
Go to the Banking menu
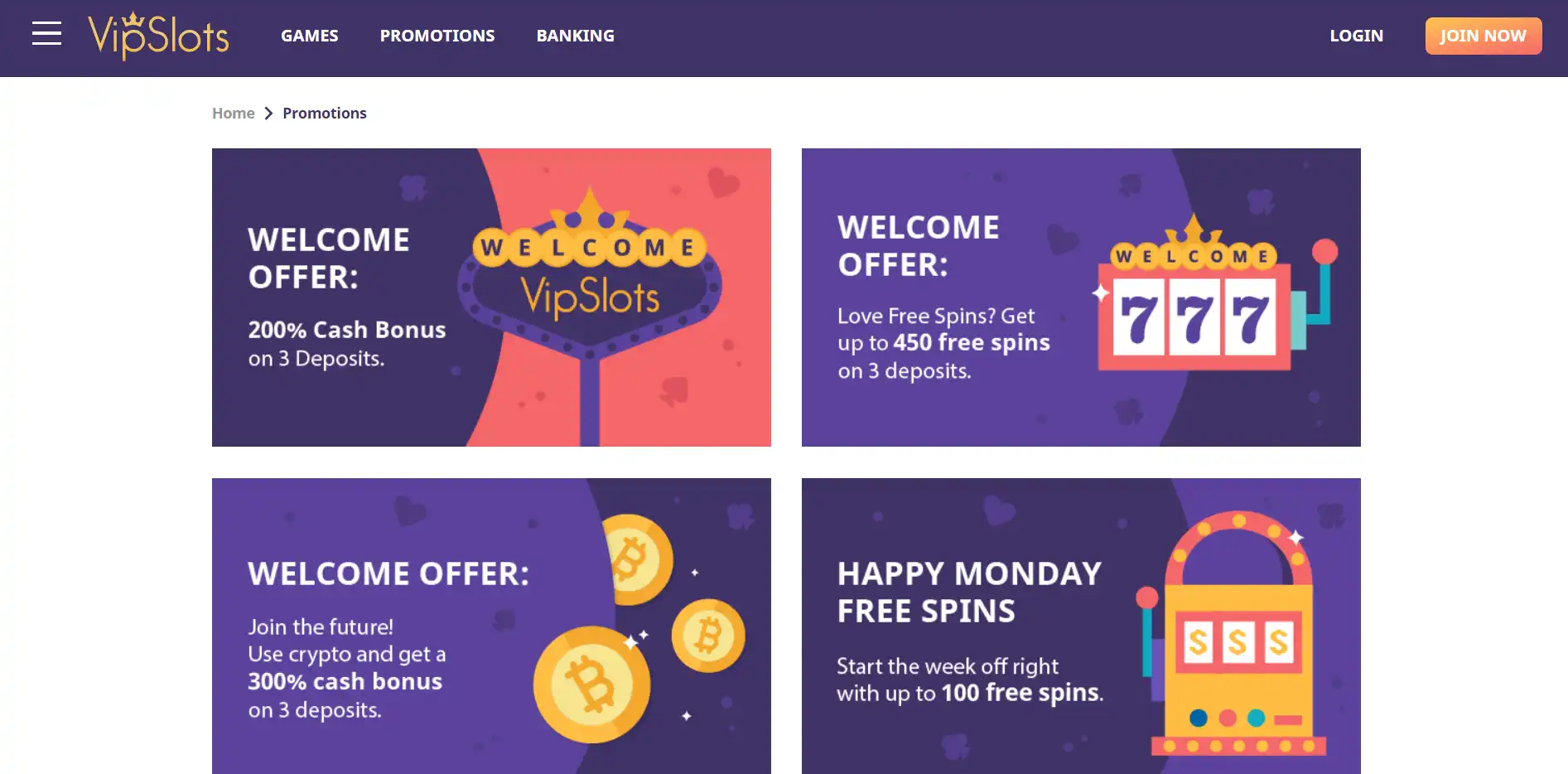[575, 36]
